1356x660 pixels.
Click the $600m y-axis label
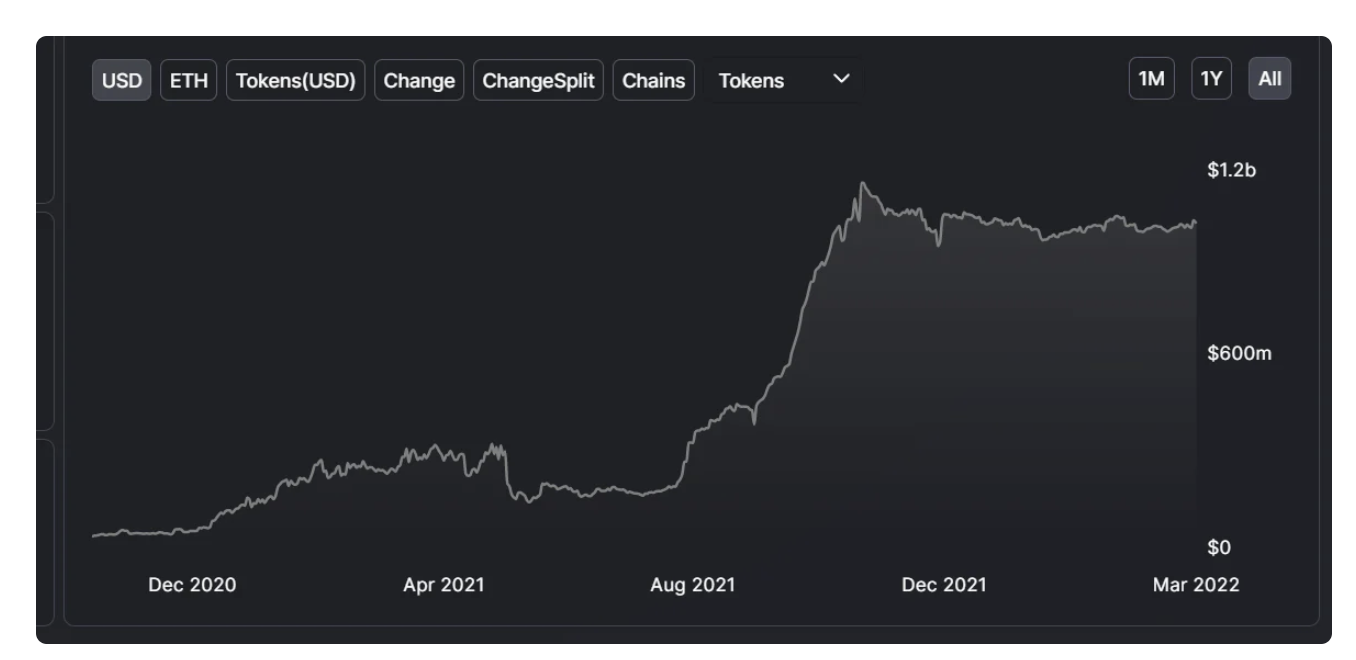pos(1239,354)
